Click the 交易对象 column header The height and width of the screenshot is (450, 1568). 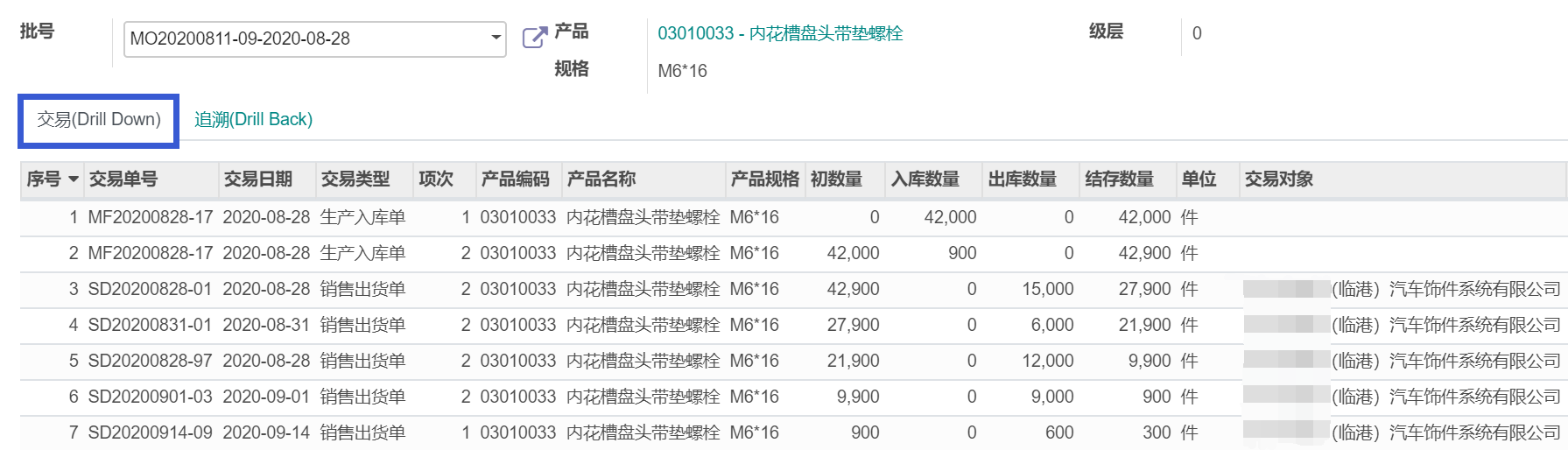pyautogui.click(x=1278, y=179)
